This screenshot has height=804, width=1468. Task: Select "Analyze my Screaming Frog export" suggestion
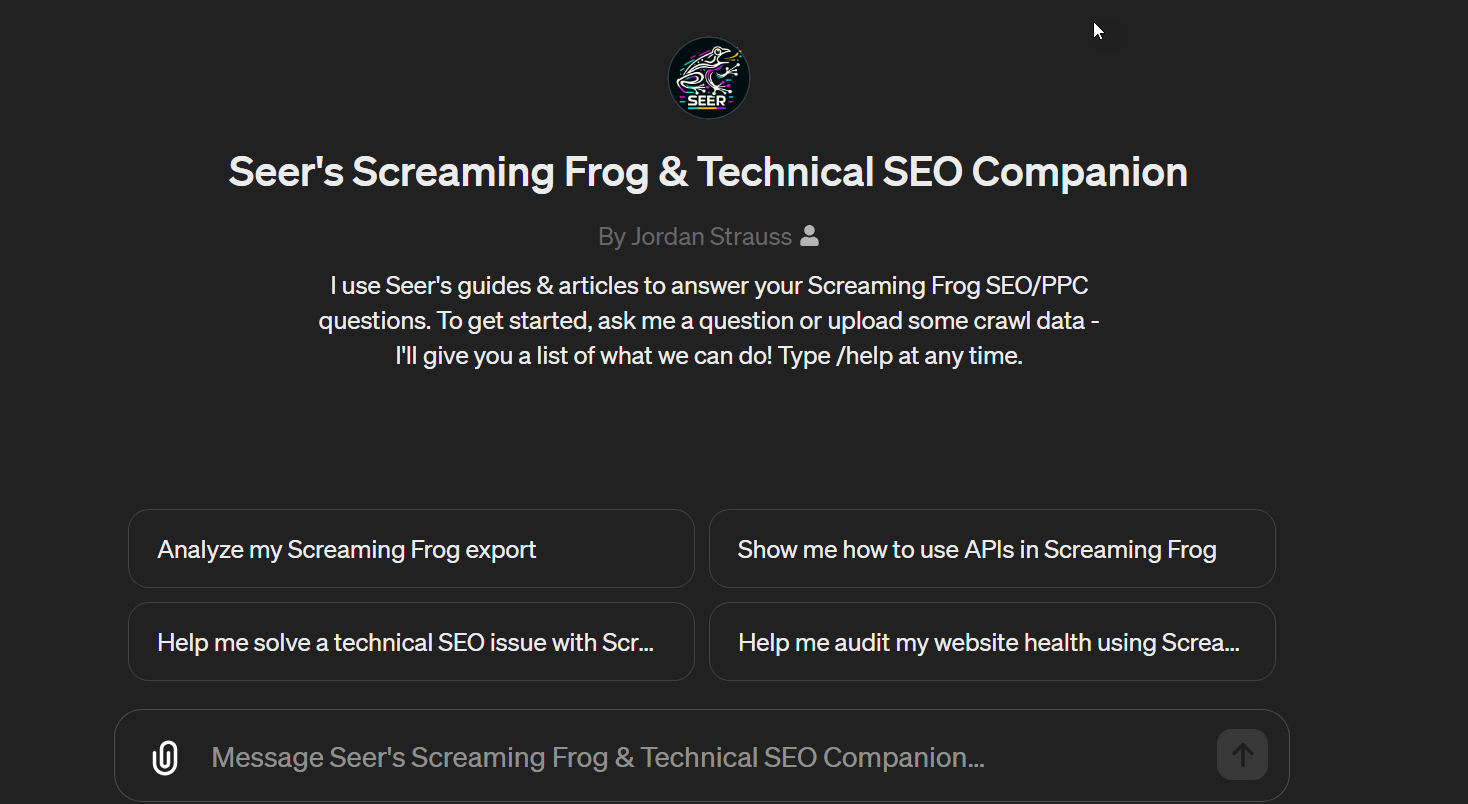(x=411, y=549)
